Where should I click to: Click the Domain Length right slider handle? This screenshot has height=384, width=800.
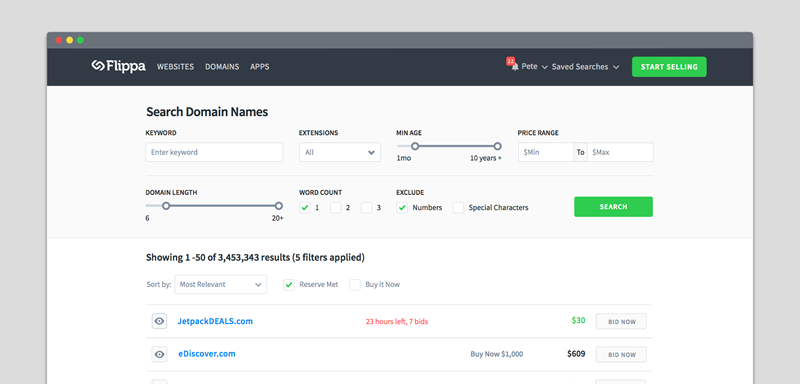[x=279, y=206]
